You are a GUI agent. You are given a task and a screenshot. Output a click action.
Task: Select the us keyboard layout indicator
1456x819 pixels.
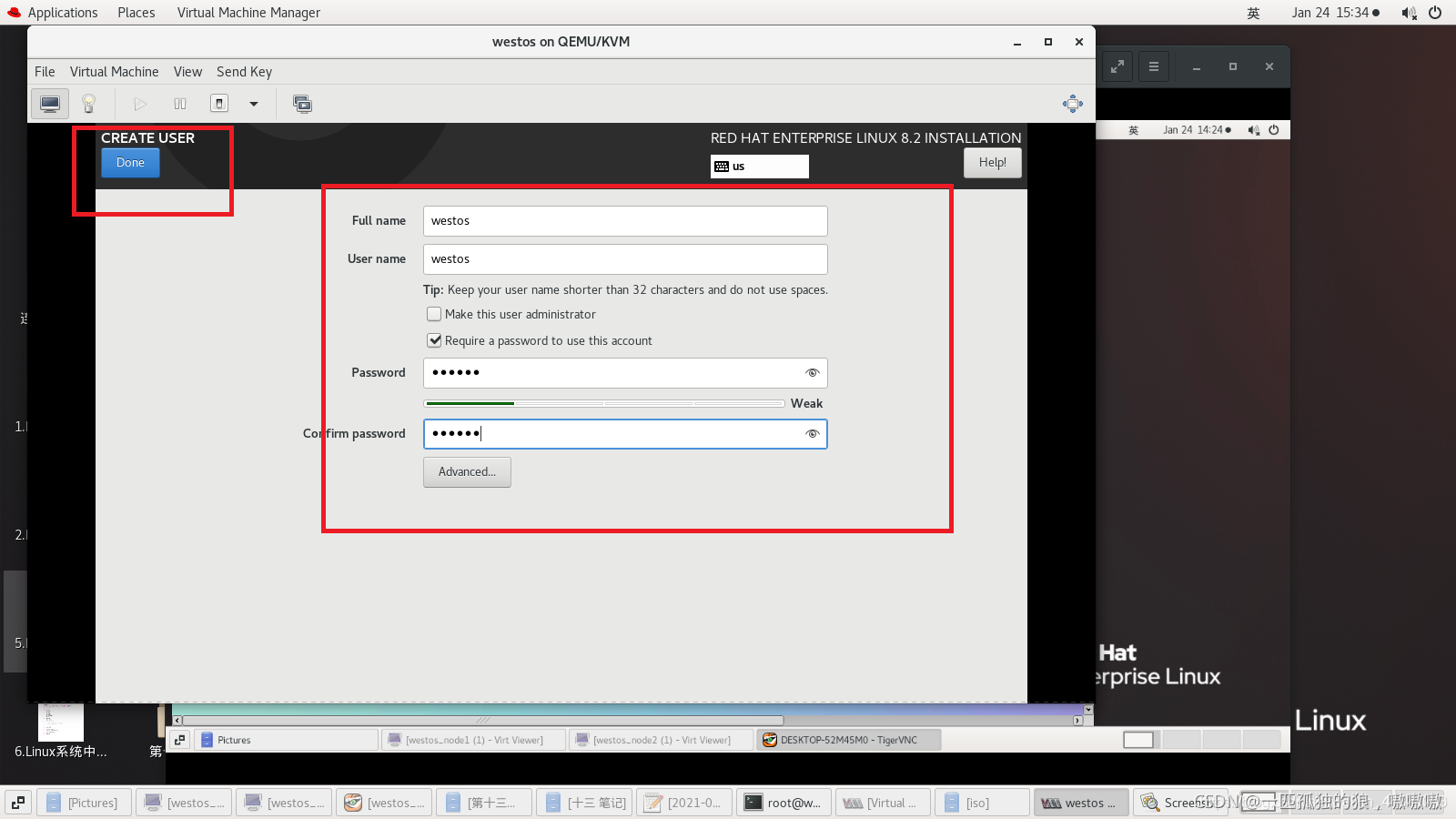[x=759, y=167]
